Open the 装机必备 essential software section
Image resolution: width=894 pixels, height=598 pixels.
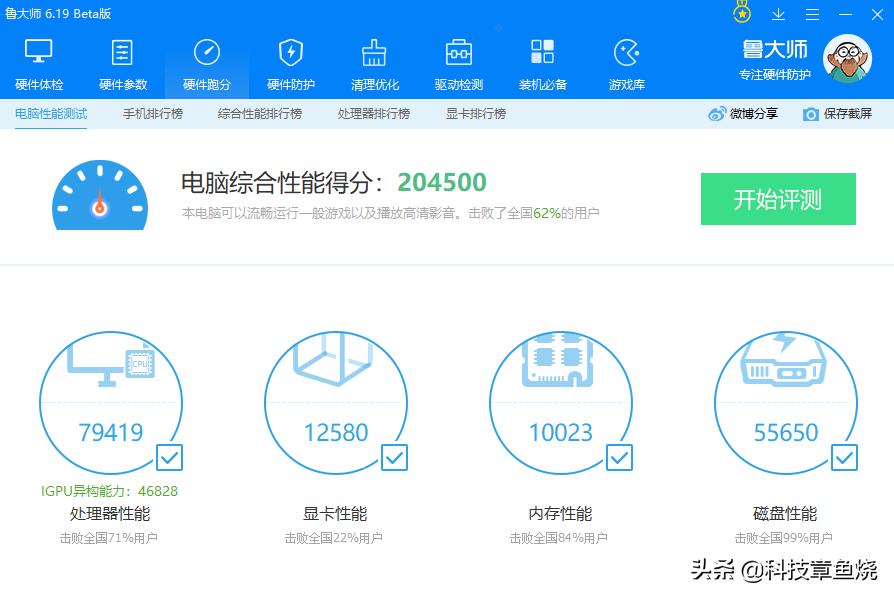click(x=542, y=60)
